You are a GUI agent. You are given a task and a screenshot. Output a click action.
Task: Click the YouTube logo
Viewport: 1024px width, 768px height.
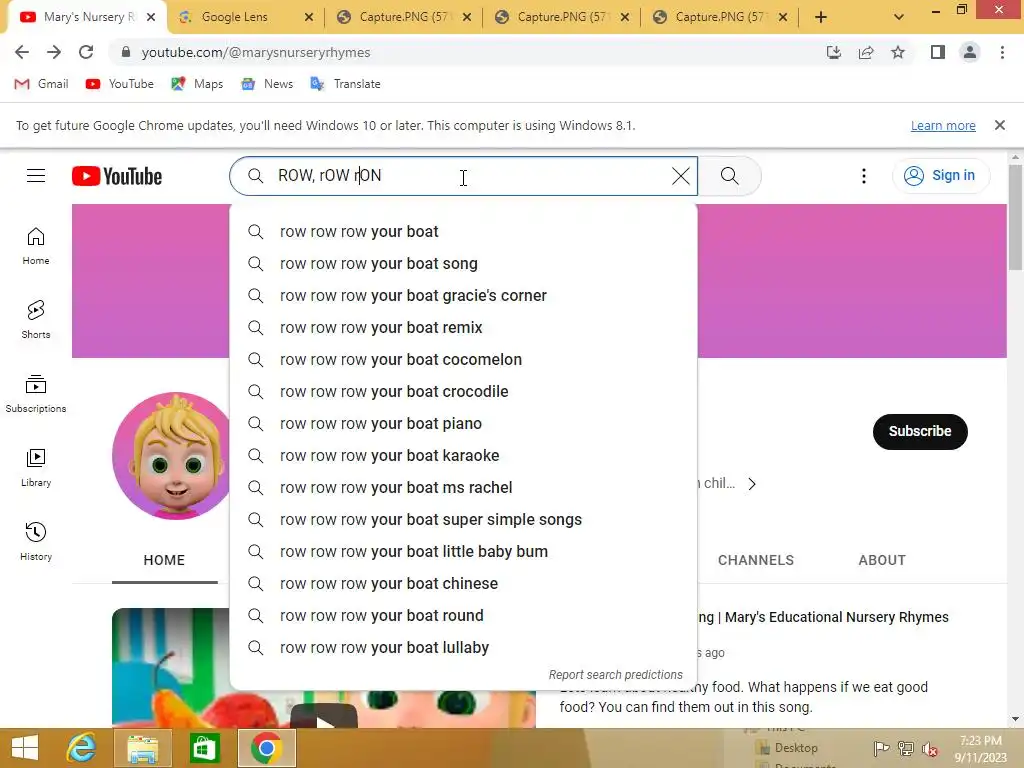coord(117,176)
